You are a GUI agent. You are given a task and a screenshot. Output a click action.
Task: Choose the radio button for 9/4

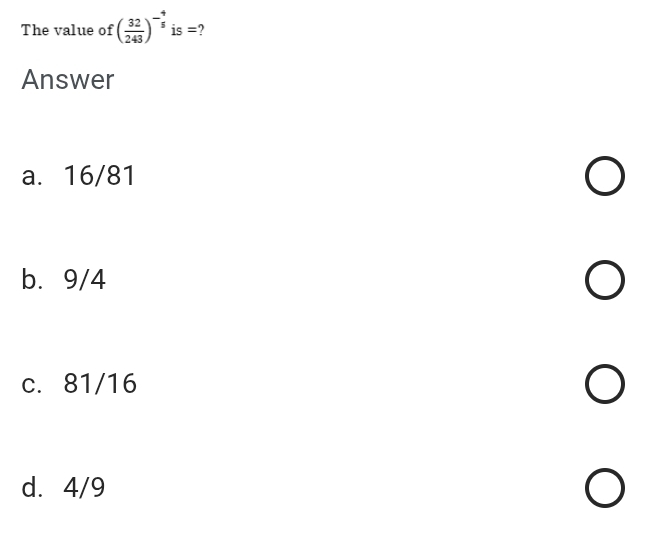pos(606,281)
